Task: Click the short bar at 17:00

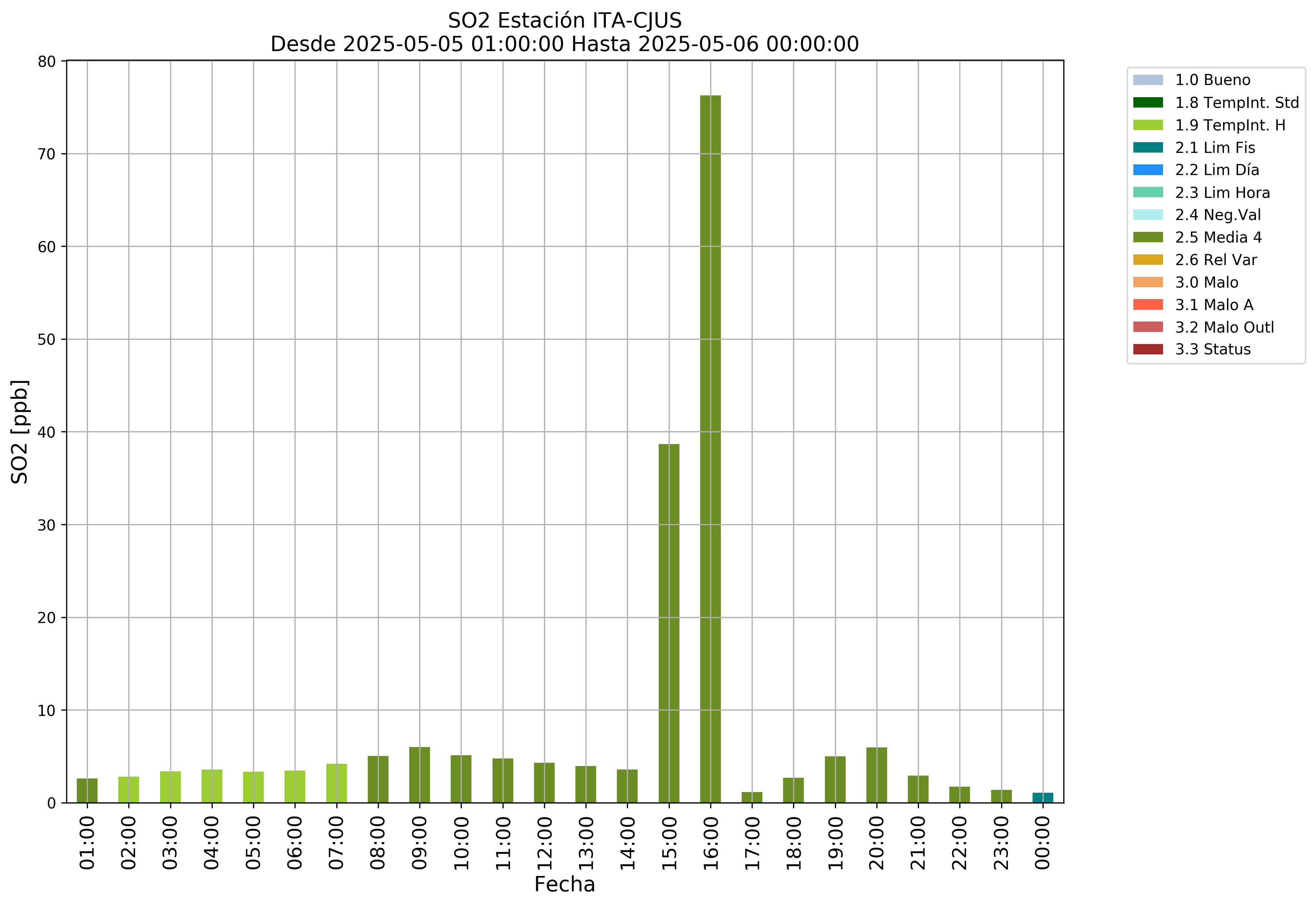Action: (x=751, y=797)
